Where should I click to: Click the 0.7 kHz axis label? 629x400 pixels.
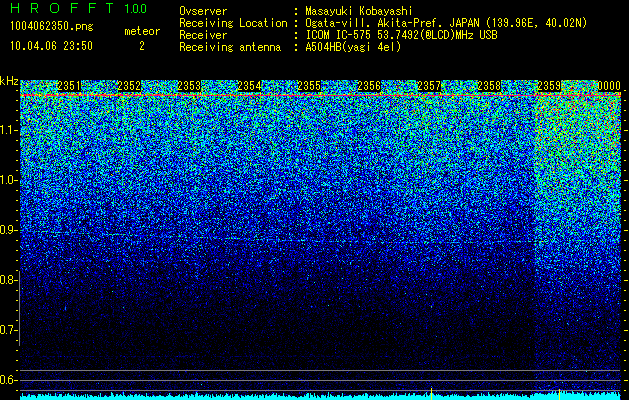click(x=8, y=330)
